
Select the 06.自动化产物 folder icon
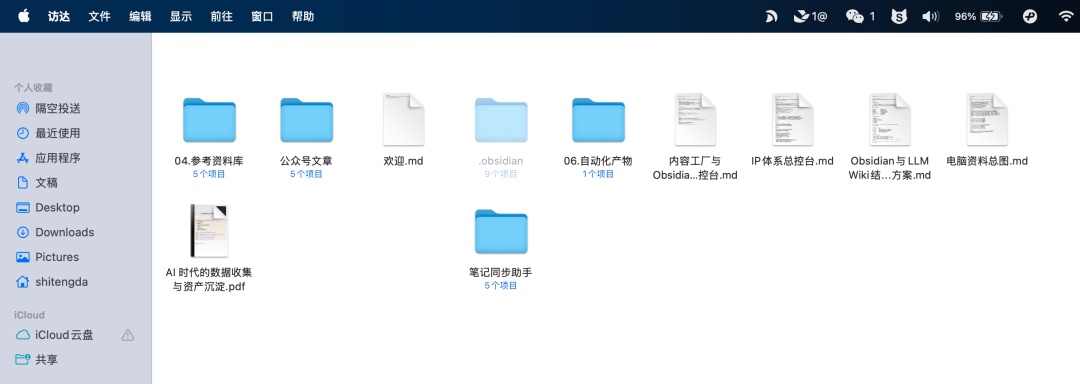tap(598, 120)
